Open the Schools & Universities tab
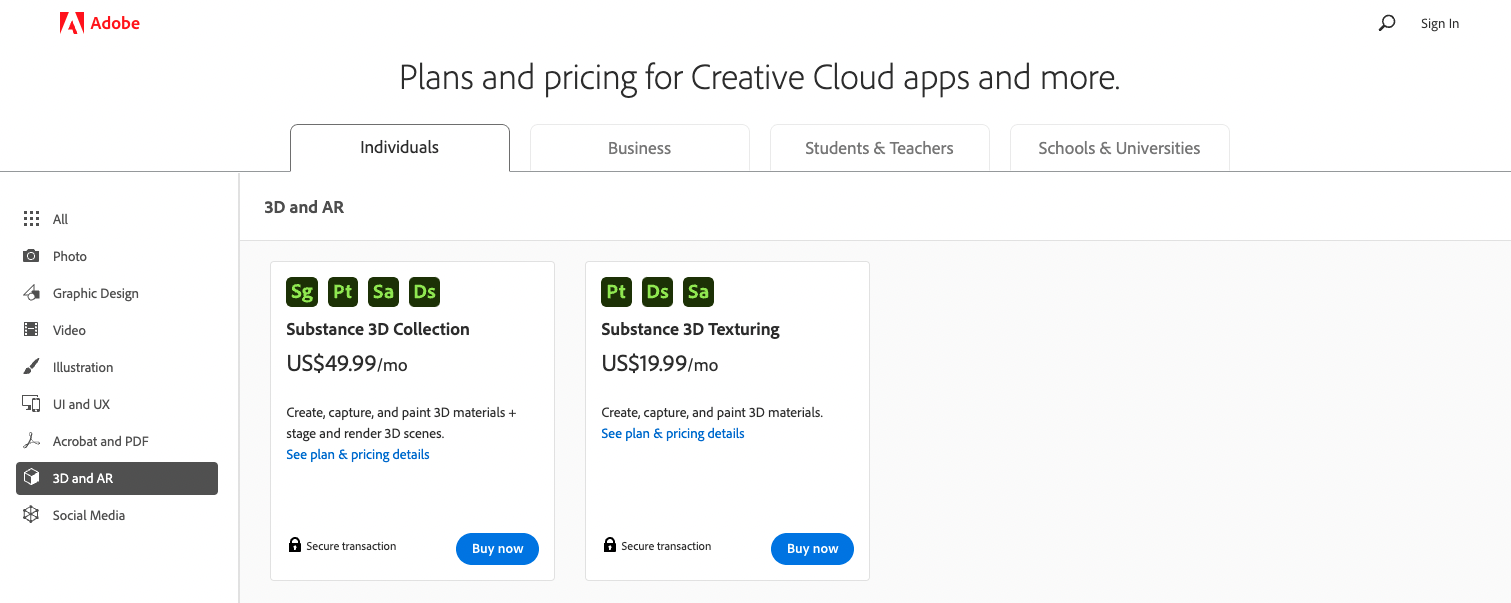Screen dimensions: 1511x603 pyautogui.click(x=1120, y=148)
